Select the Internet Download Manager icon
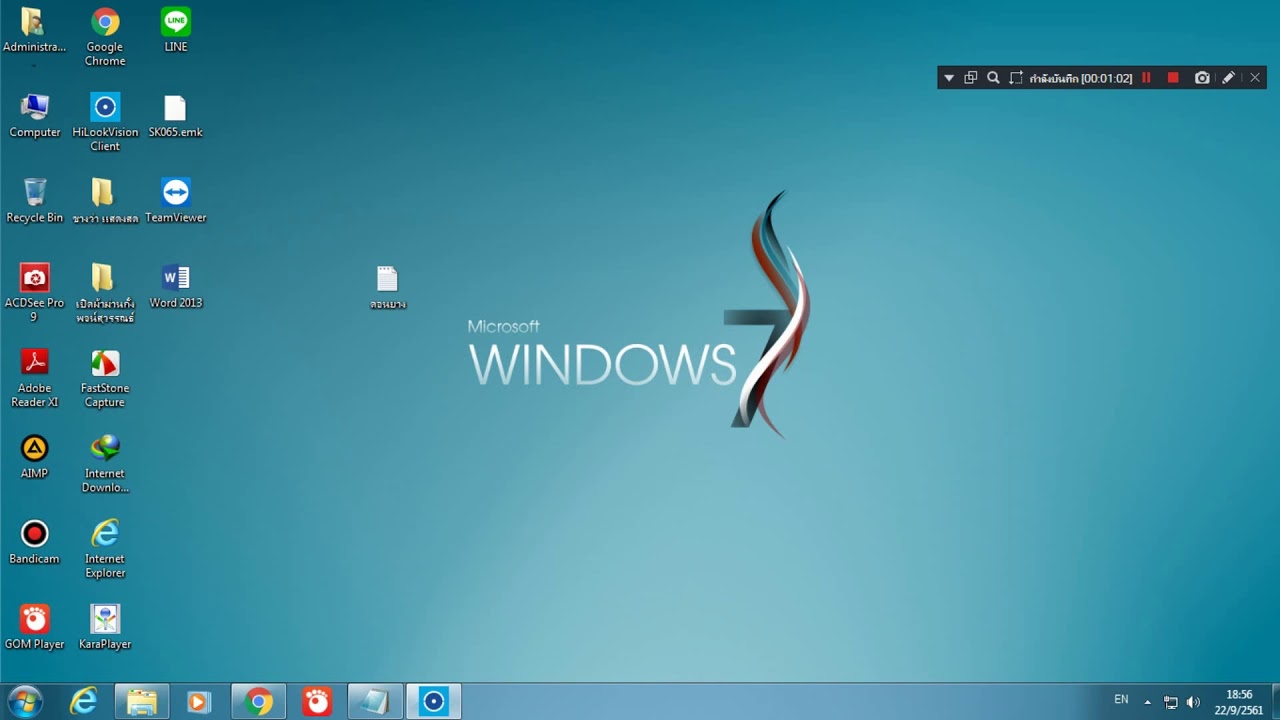The width and height of the screenshot is (1280, 720). (105, 463)
